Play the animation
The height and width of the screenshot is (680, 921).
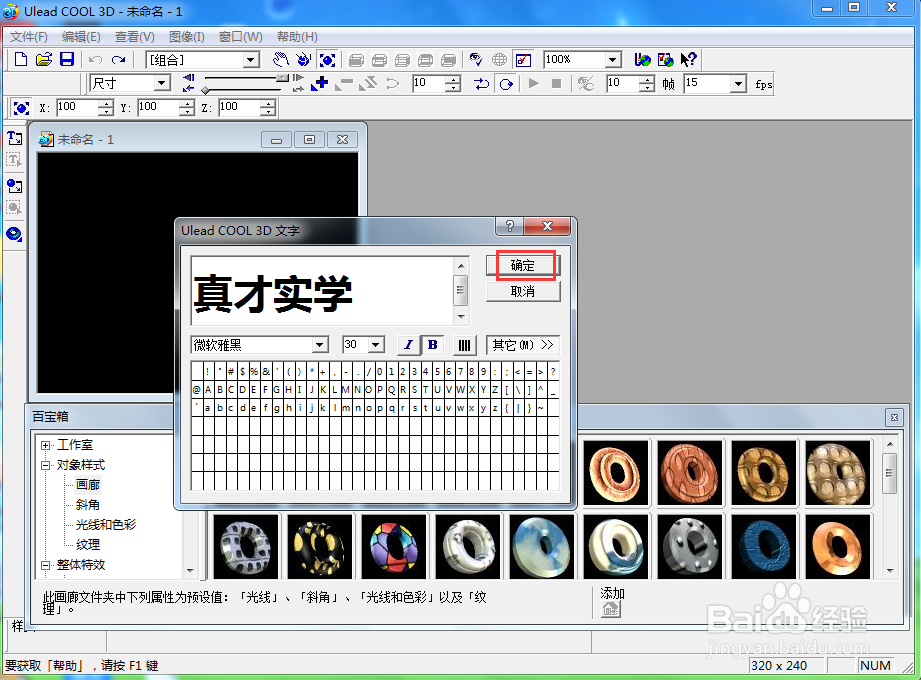click(534, 84)
